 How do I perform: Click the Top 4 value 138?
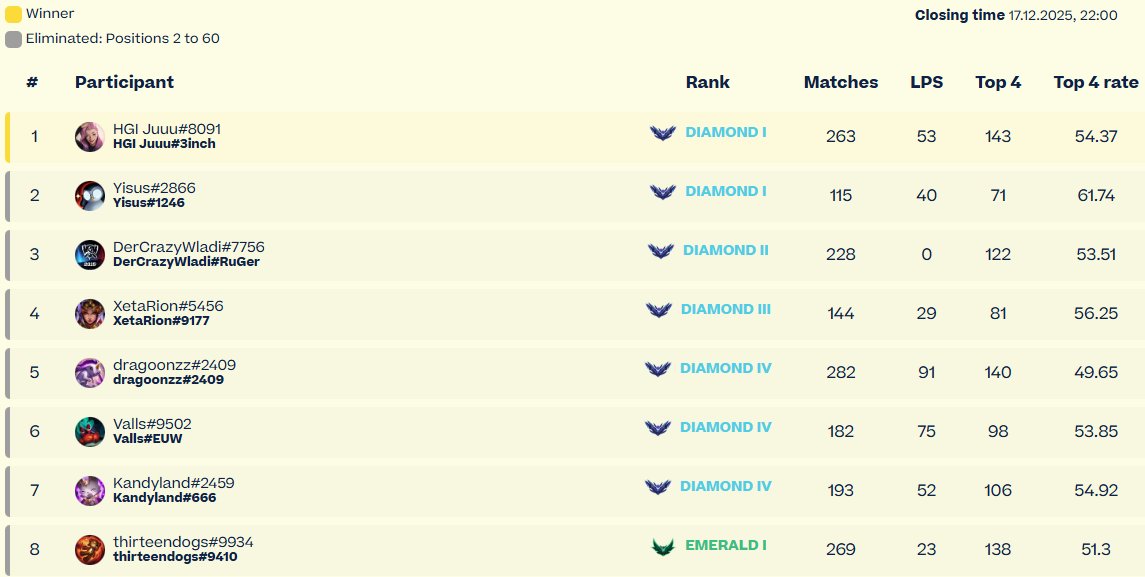pyautogui.click(x=998, y=550)
